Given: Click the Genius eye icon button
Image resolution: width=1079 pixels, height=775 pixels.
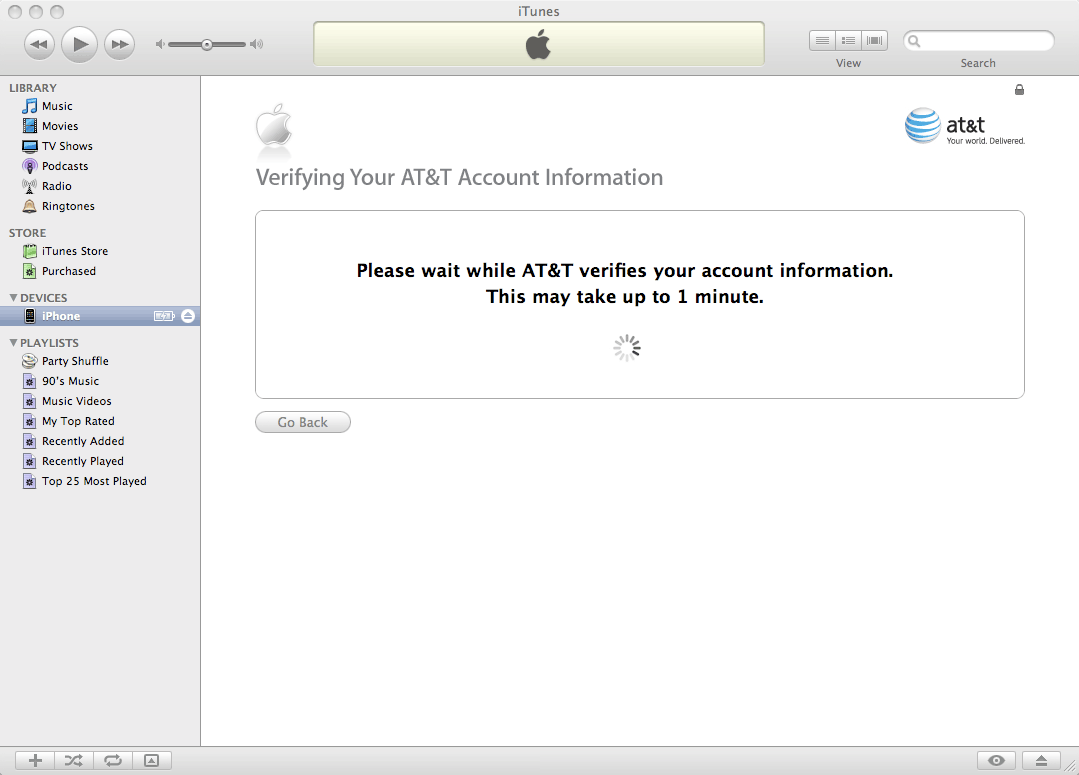Looking at the screenshot, I should click(996, 761).
